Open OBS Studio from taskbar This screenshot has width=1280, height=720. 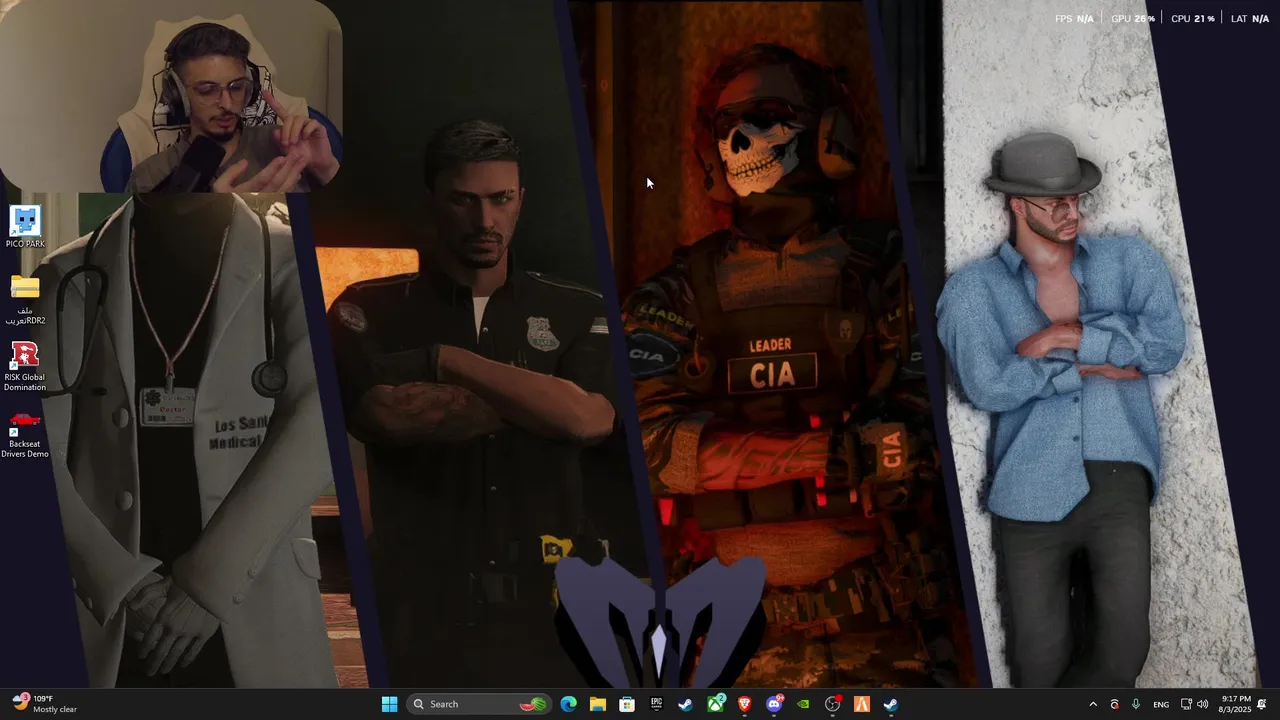click(832, 704)
